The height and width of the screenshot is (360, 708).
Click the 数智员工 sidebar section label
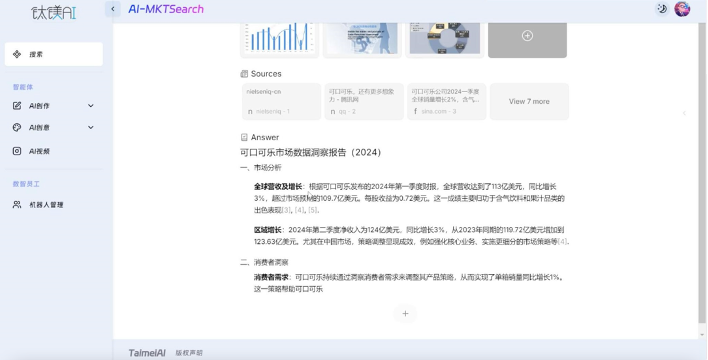click(26, 184)
